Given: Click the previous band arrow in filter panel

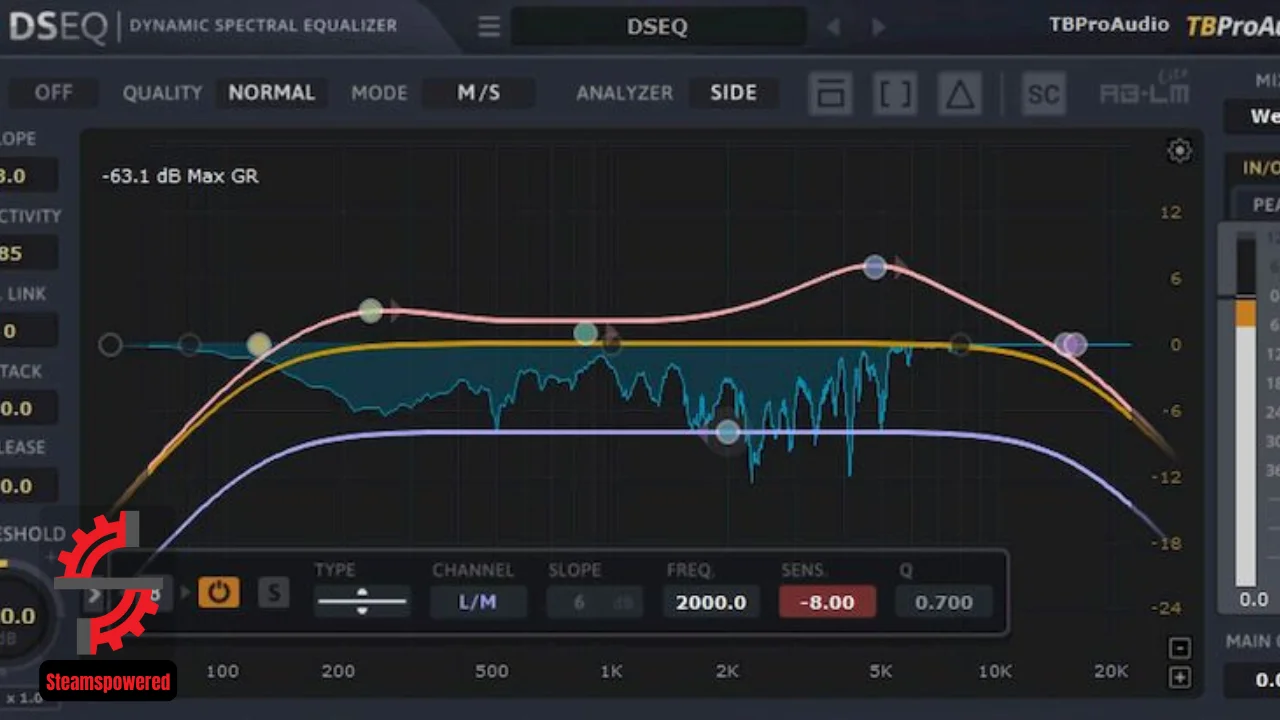Looking at the screenshot, I should click(94, 596).
